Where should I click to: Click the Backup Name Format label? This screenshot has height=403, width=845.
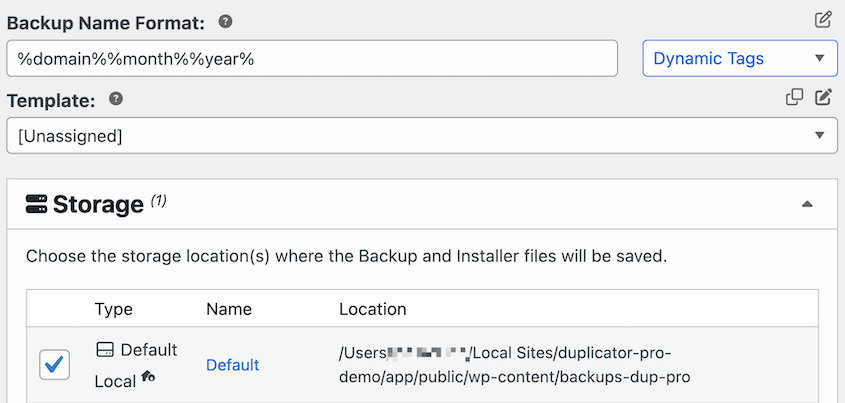[106, 23]
